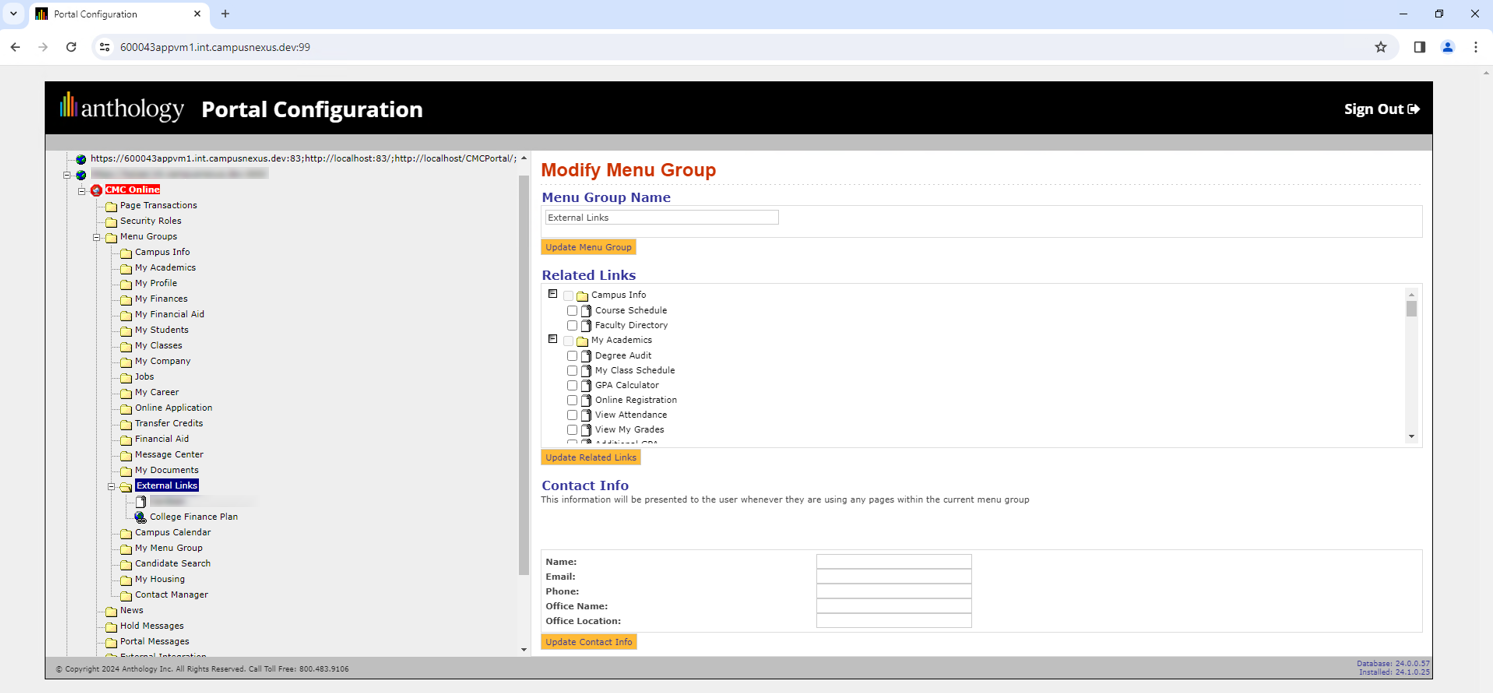Click the Update Contact Info button
This screenshot has width=1494, height=693.
pyautogui.click(x=589, y=642)
